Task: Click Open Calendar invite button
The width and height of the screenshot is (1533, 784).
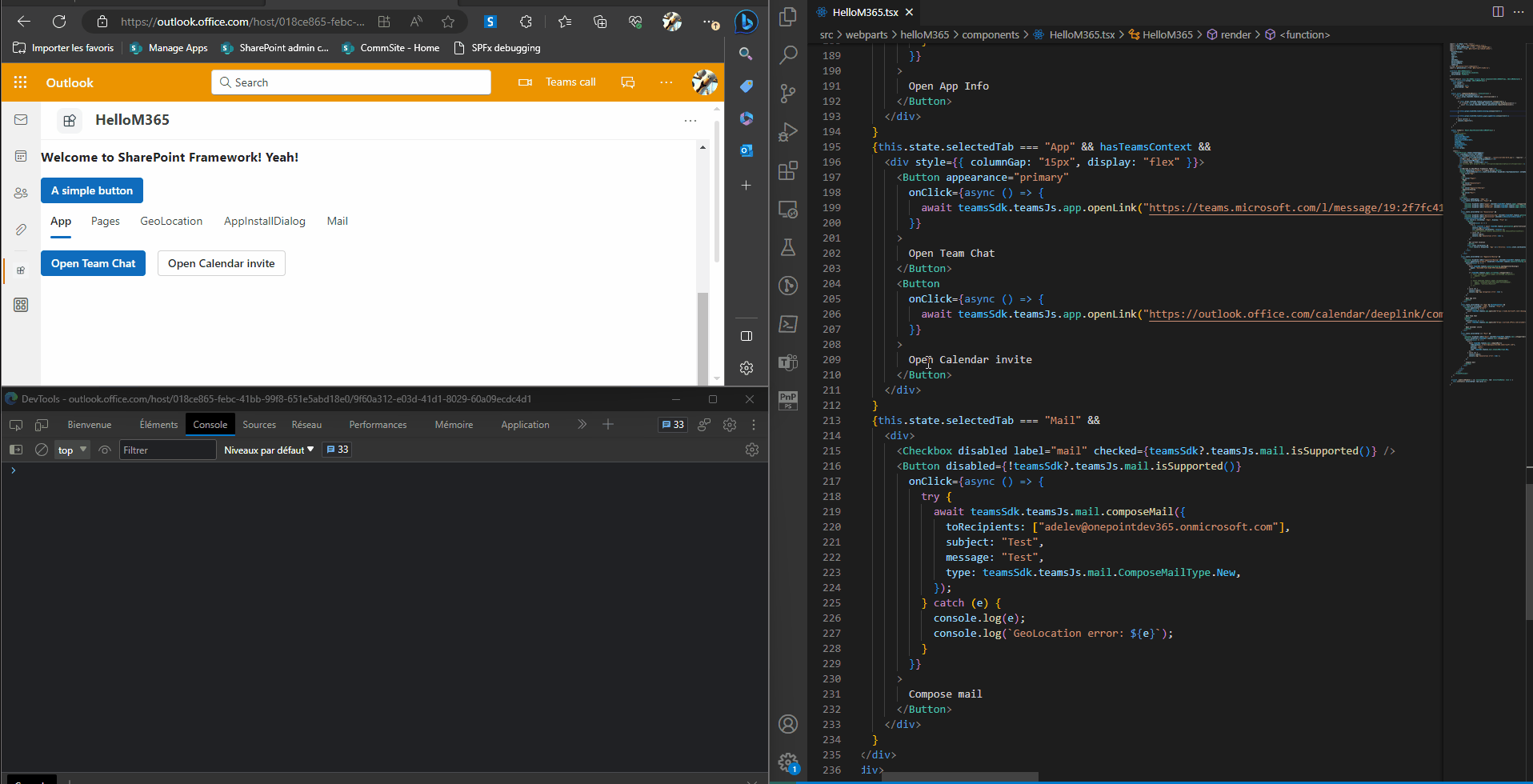Action: pos(222,263)
